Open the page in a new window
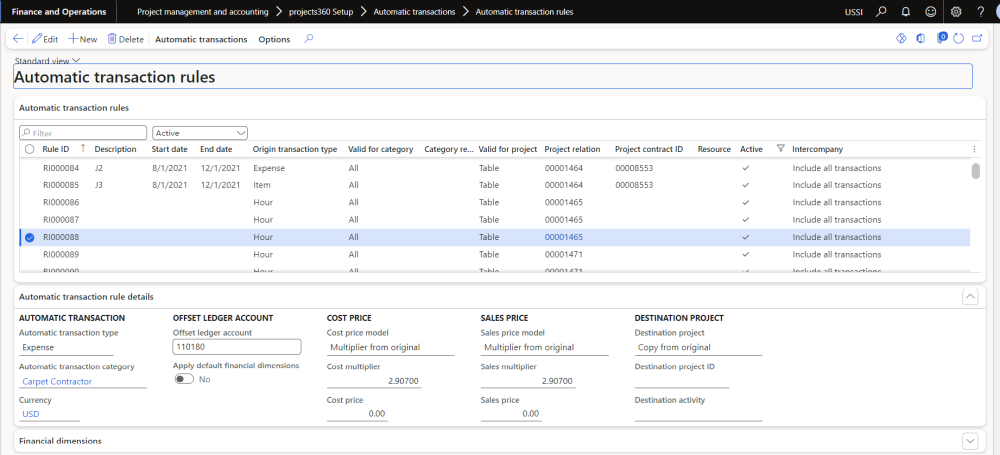Image resolution: width=1000 pixels, height=455 pixels. point(977,39)
